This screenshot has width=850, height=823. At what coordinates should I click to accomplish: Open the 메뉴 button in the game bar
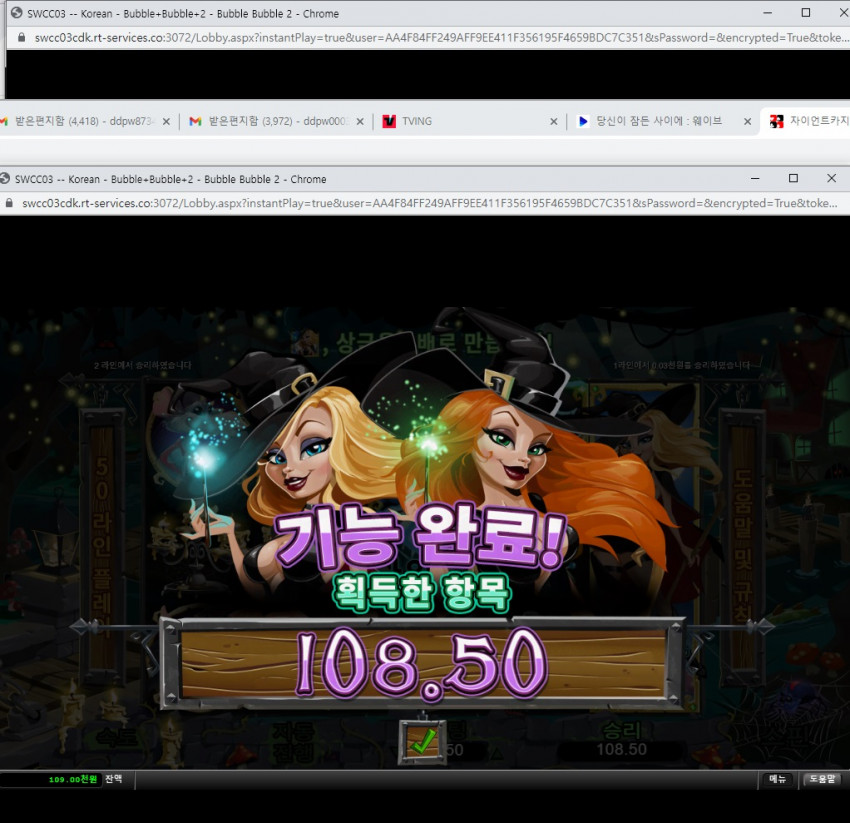[778, 779]
